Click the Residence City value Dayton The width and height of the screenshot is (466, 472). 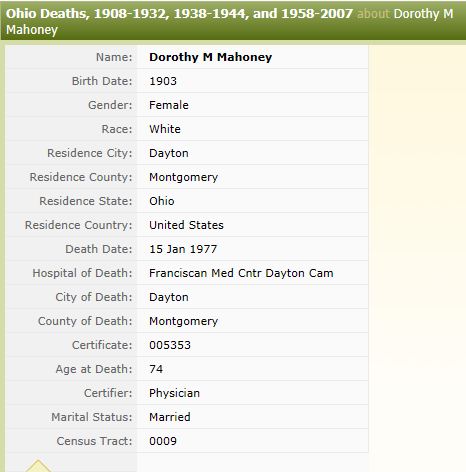click(x=169, y=153)
